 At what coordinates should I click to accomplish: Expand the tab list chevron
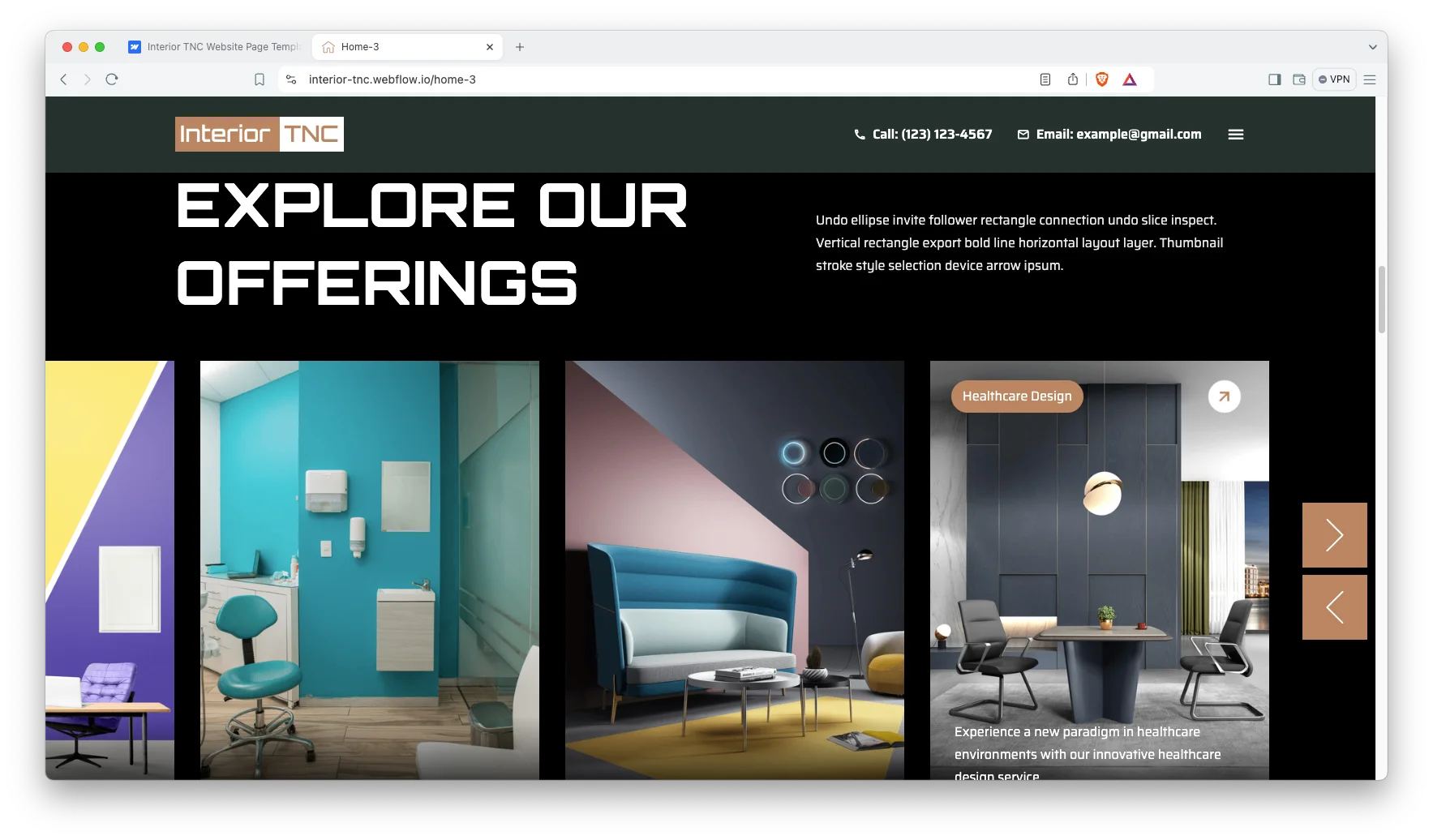[x=1372, y=47]
